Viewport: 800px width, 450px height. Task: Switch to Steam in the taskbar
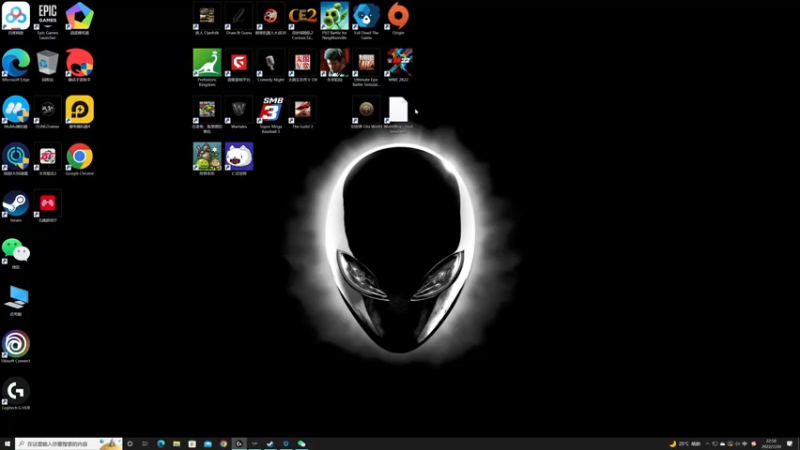click(270, 444)
